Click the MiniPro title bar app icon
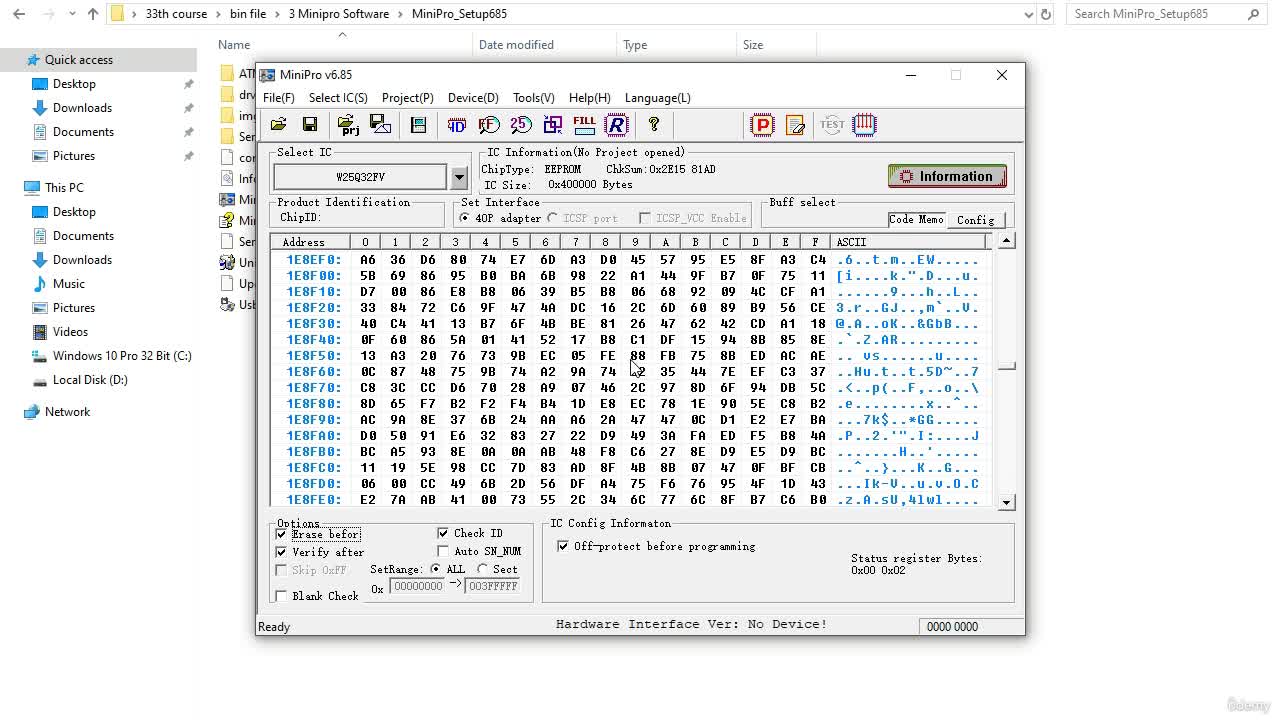The image size is (1280, 720). pos(267,75)
